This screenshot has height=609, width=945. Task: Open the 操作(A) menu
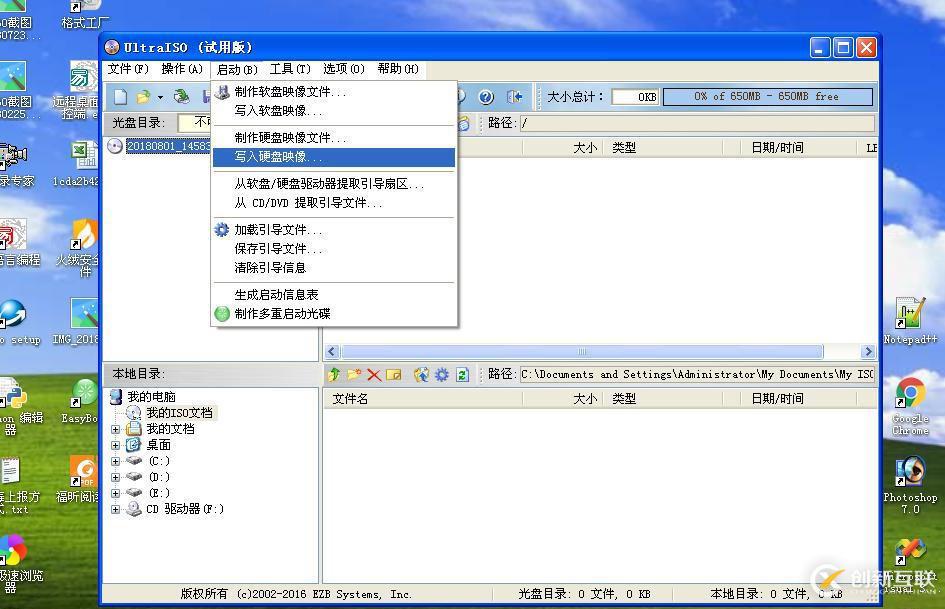tap(182, 69)
